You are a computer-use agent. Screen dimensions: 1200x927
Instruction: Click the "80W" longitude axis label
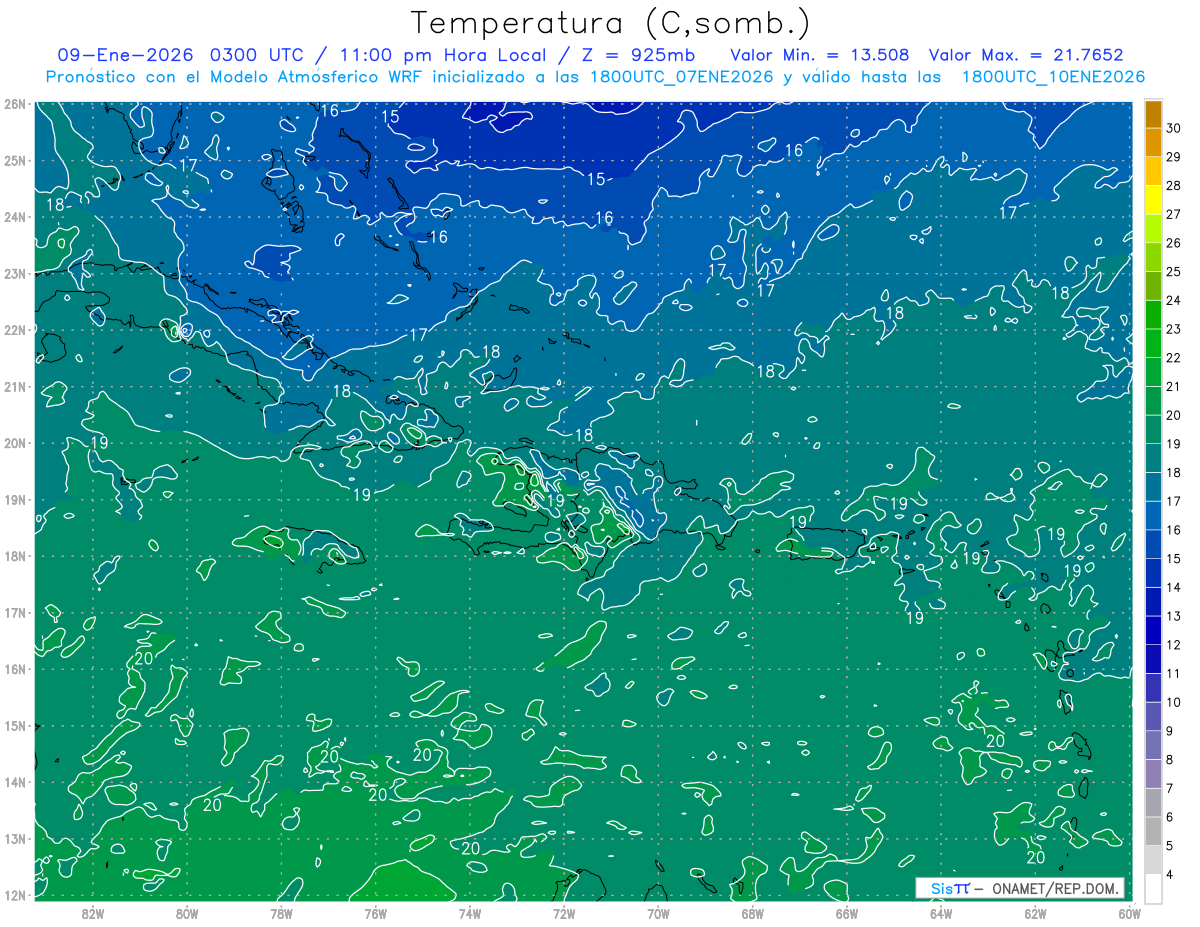click(x=187, y=913)
